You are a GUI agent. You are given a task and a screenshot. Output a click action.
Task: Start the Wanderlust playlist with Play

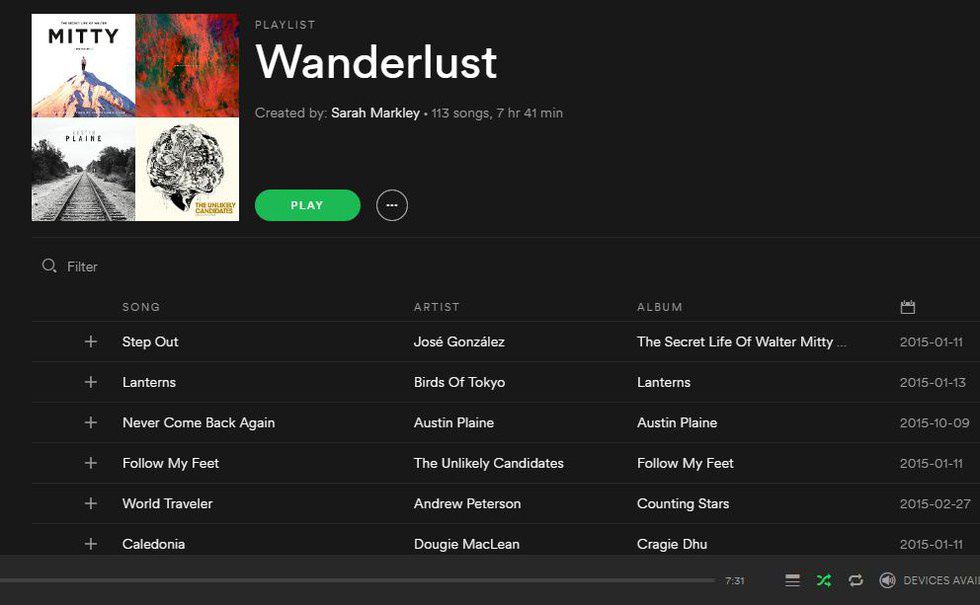pyautogui.click(x=308, y=205)
